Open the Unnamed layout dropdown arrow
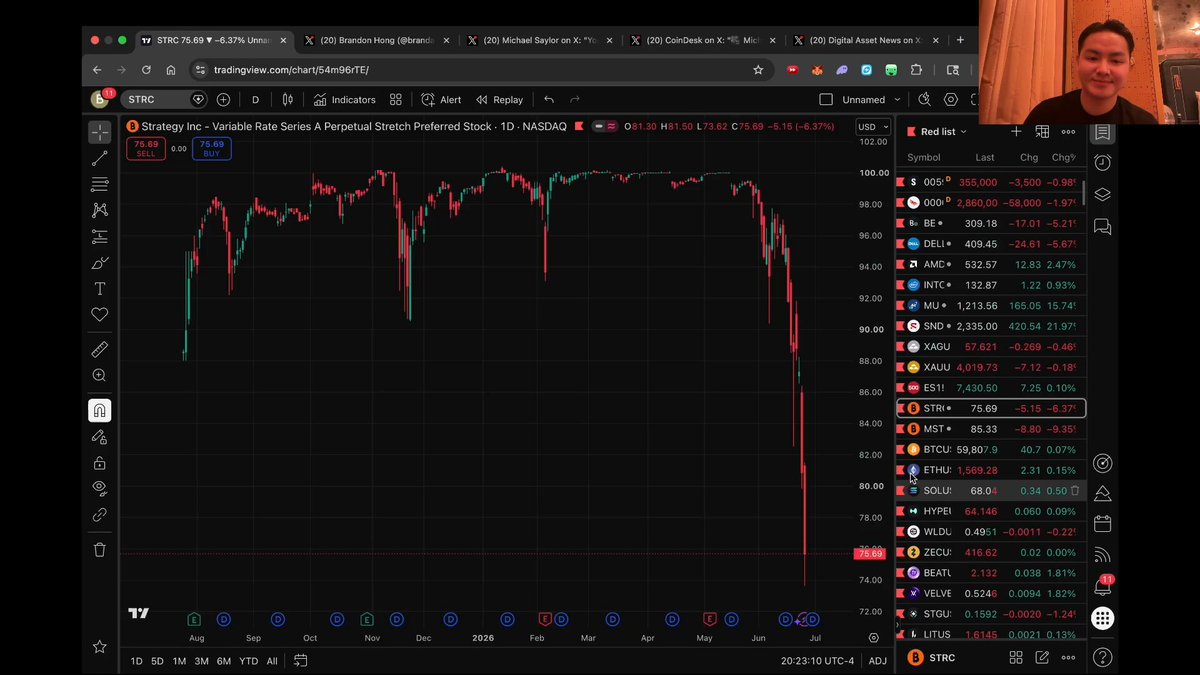This screenshot has height=675, width=1200. (x=897, y=100)
